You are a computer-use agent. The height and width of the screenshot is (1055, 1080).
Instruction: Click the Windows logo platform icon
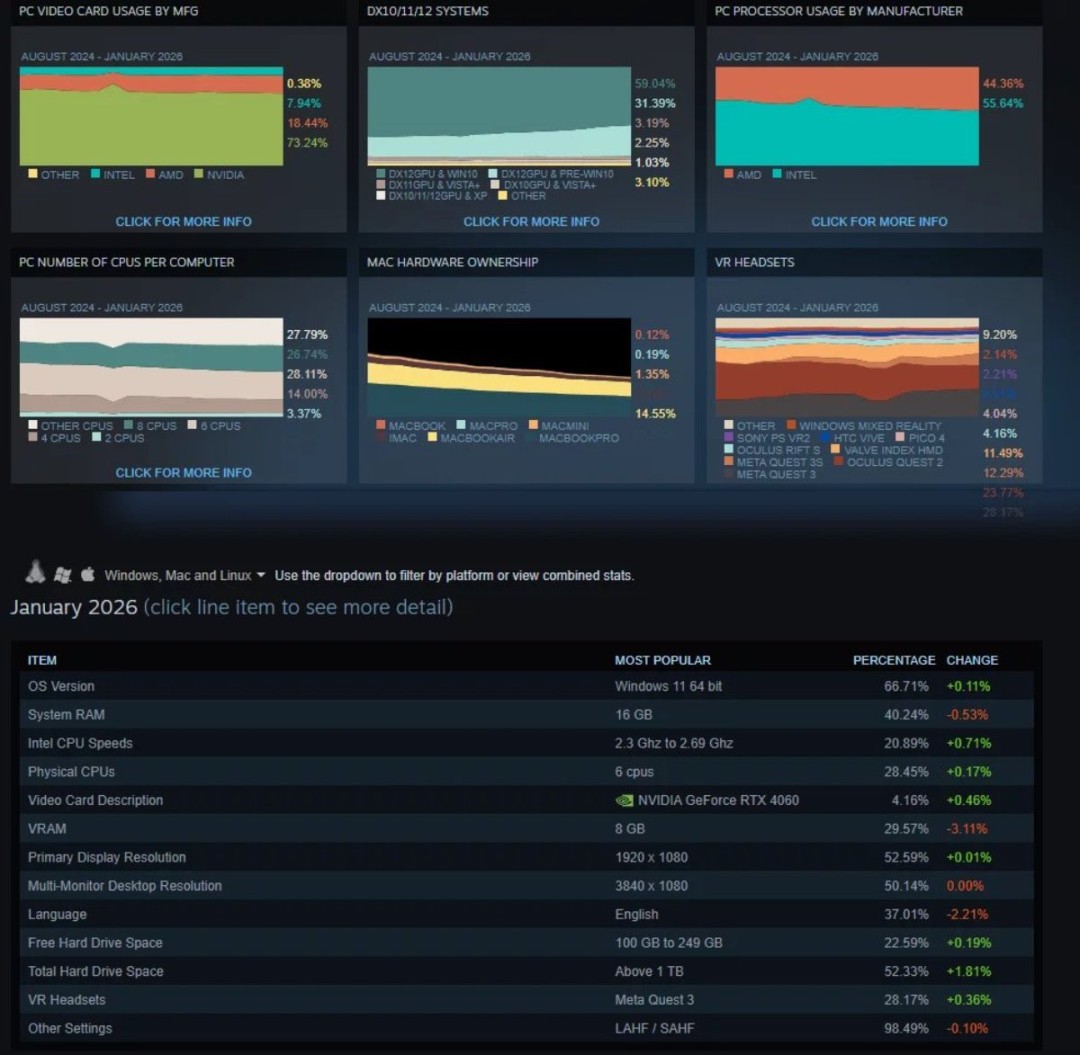[x=62, y=574]
